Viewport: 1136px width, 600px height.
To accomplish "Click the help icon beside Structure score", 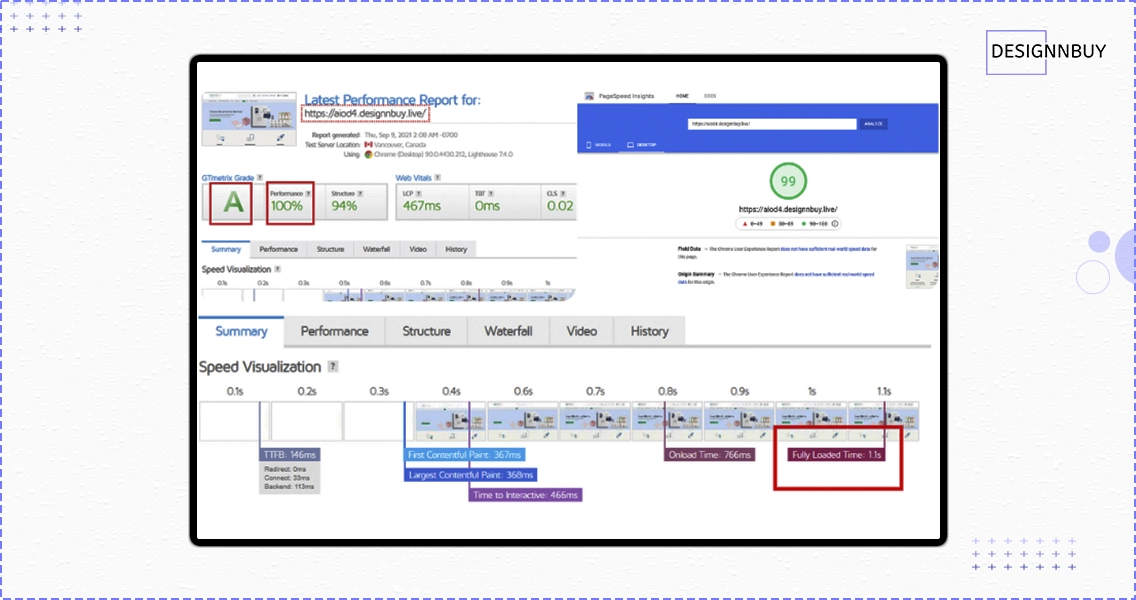I will [x=360, y=193].
